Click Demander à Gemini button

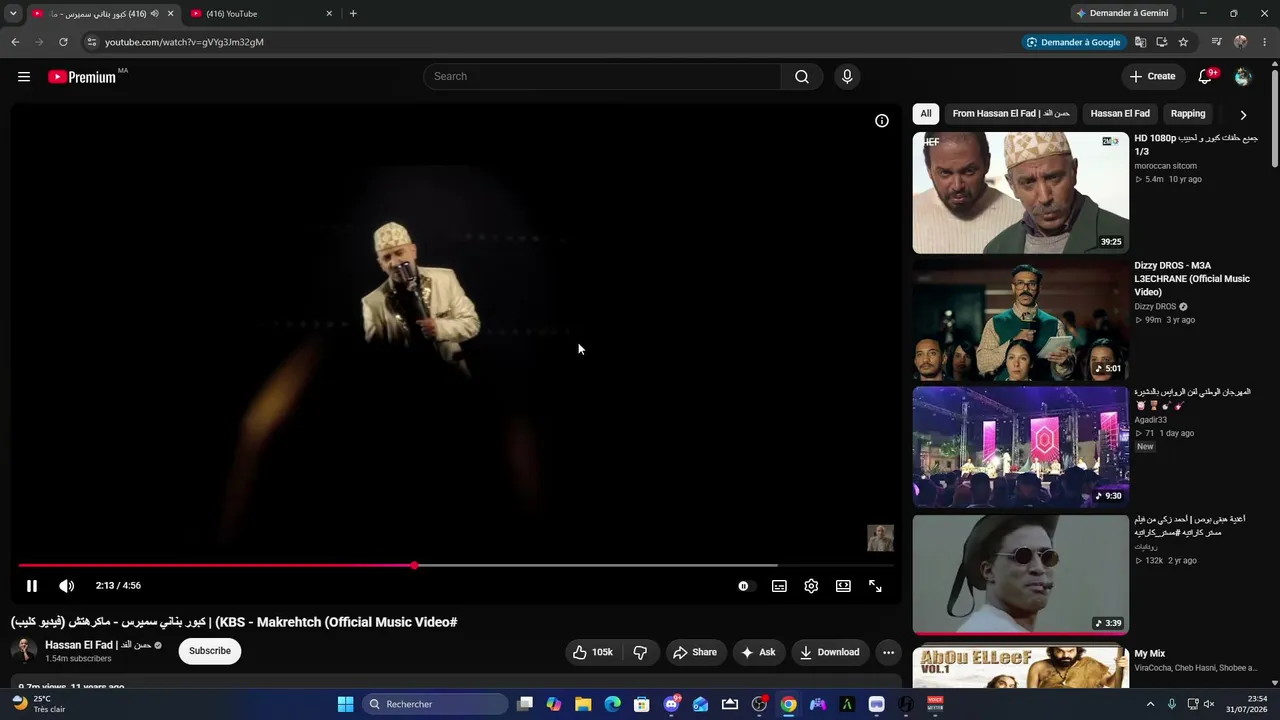tap(1121, 13)
